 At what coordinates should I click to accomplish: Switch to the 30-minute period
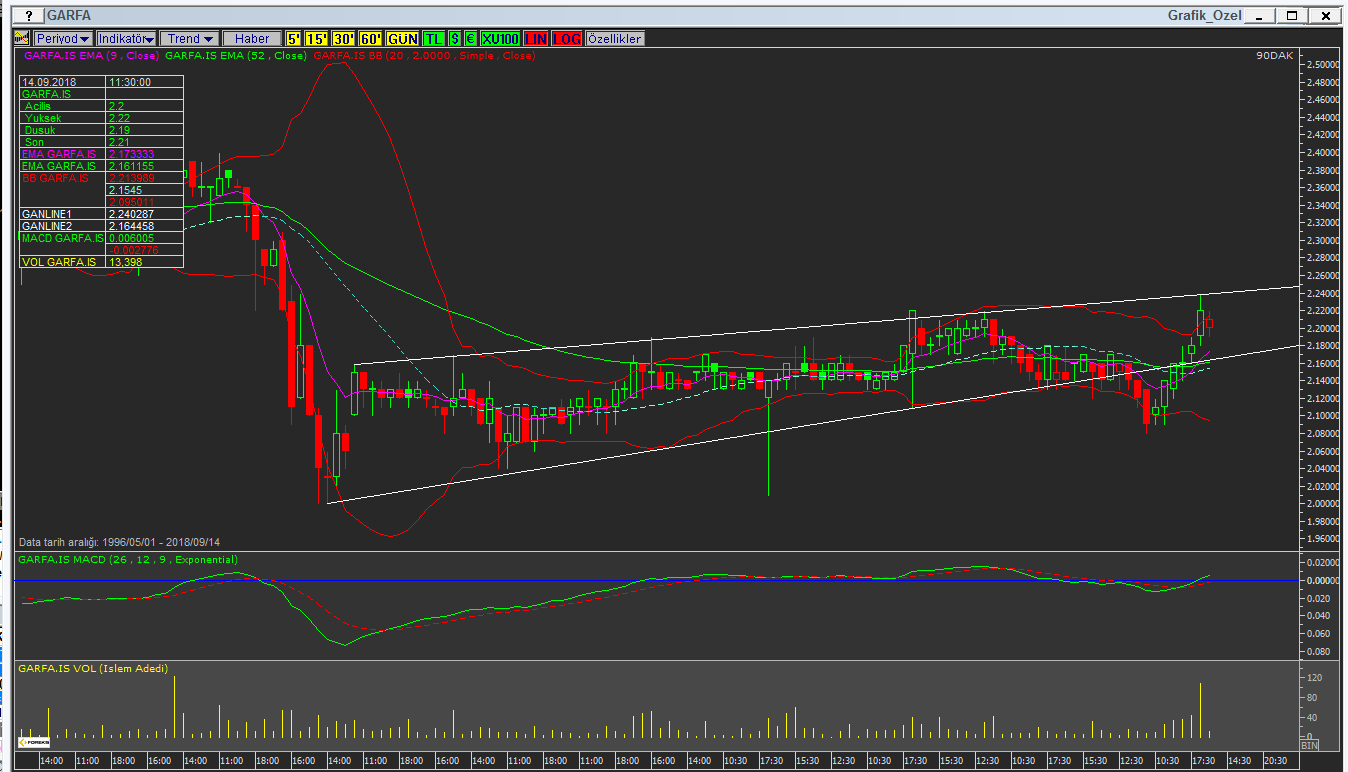pyautogui.click(x=344, y=38)
